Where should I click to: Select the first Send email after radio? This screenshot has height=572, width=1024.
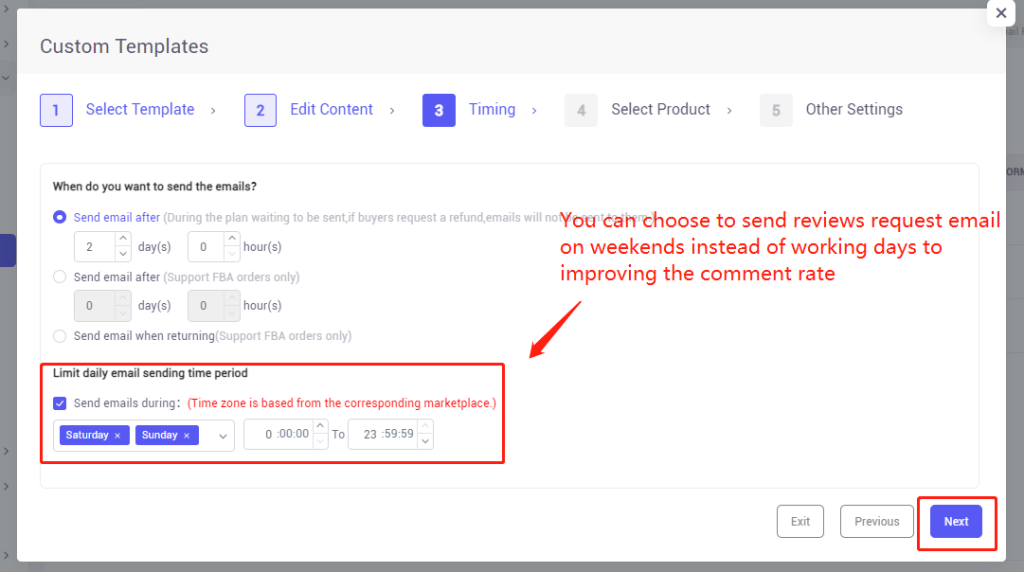point(59,217)
